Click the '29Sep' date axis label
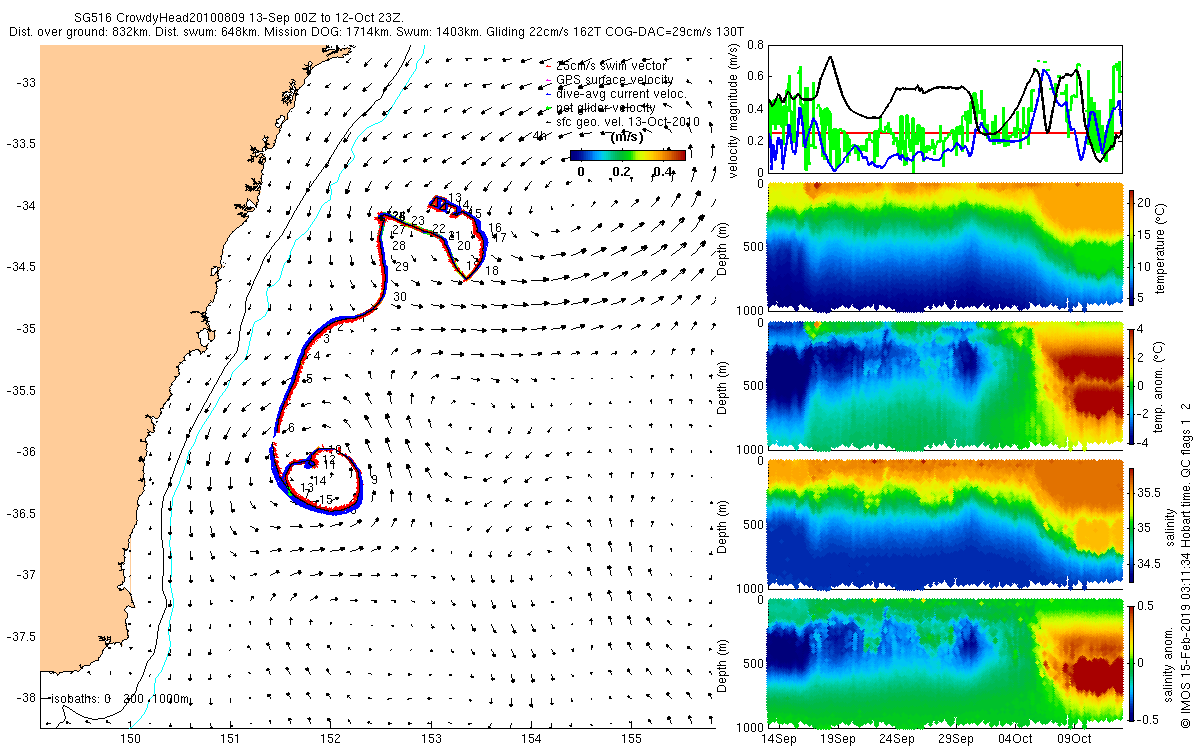1200x750 pixels. coord(956,739)
